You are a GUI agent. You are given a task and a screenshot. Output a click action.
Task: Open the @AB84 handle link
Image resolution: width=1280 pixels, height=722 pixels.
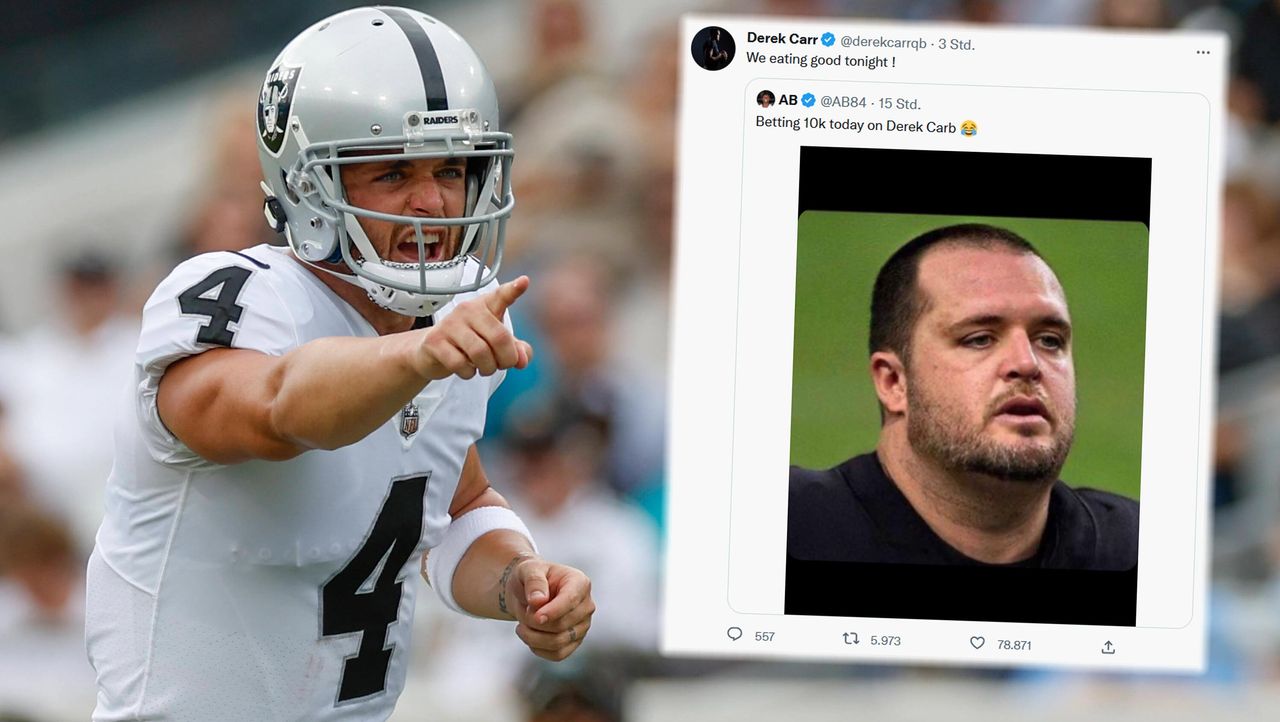[843, 102]
